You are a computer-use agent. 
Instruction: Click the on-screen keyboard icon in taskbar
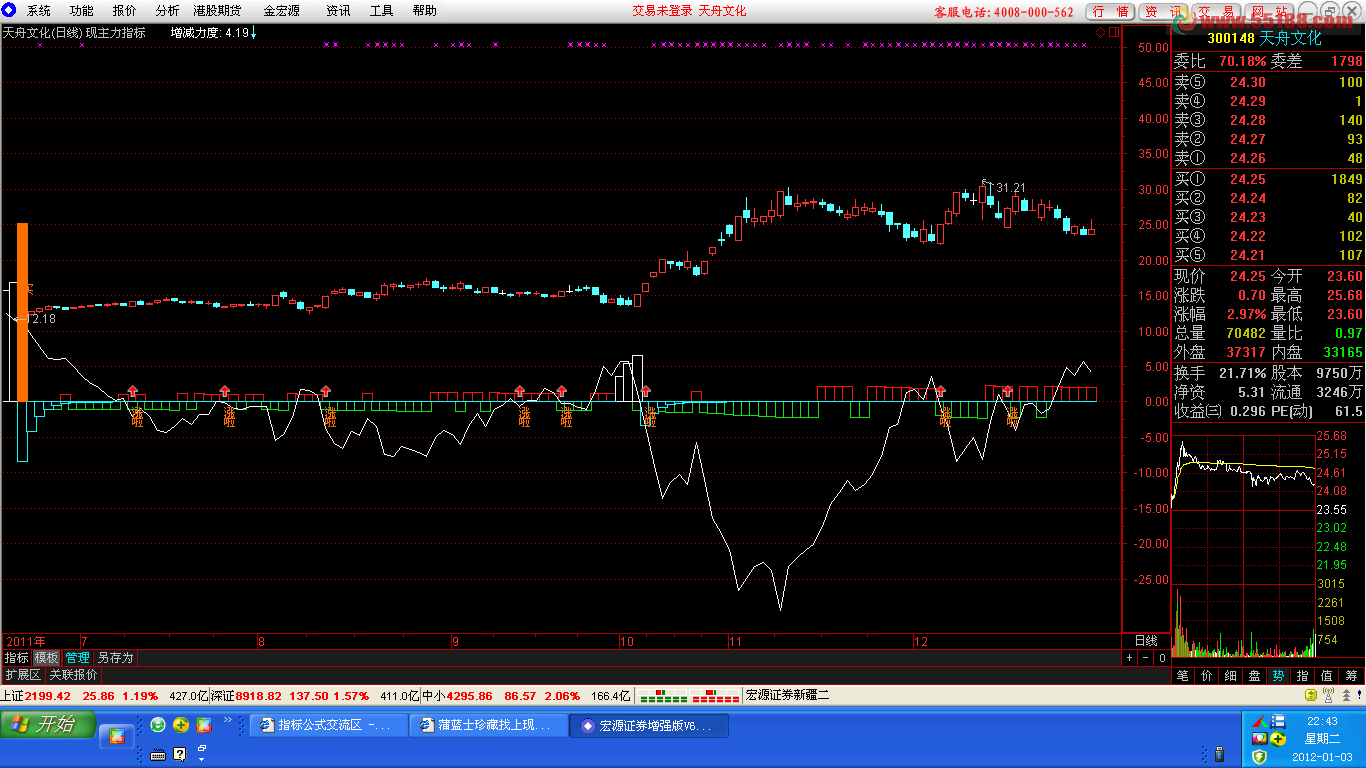pos(158,754)
